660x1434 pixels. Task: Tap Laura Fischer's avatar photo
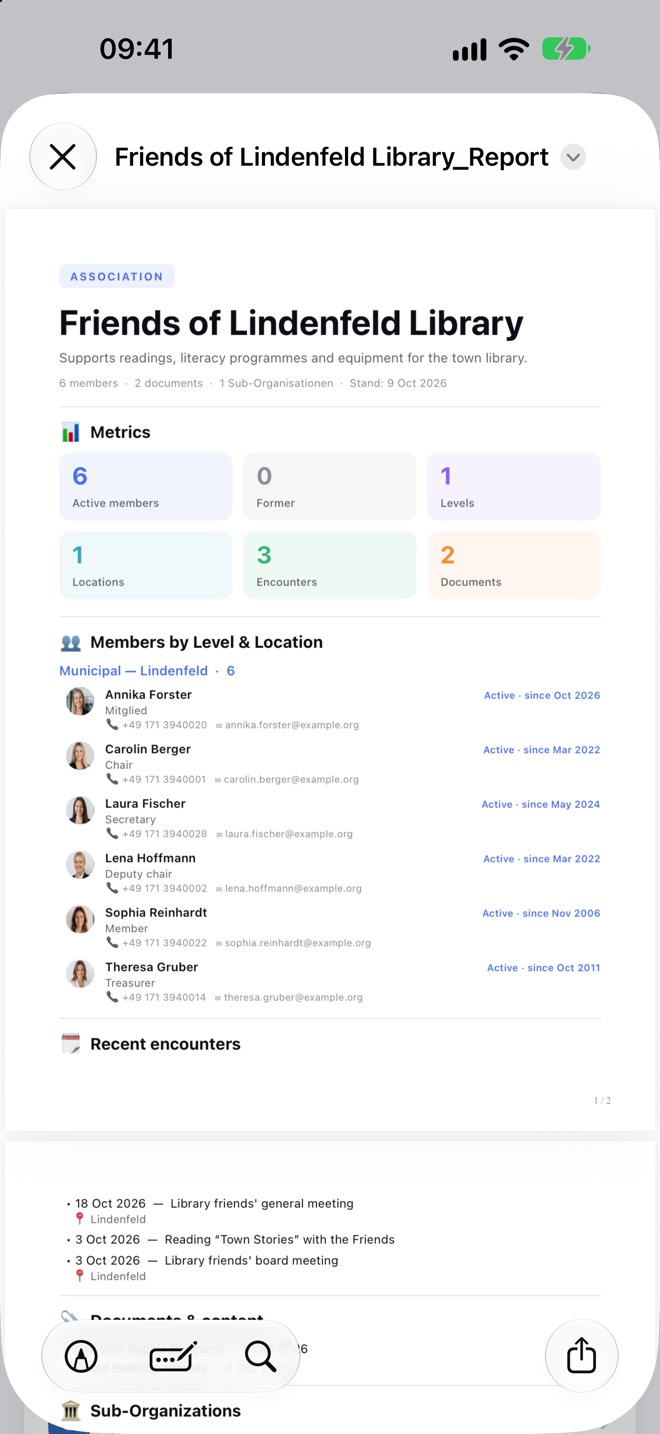pyautogui.click(x=80, y=810)
